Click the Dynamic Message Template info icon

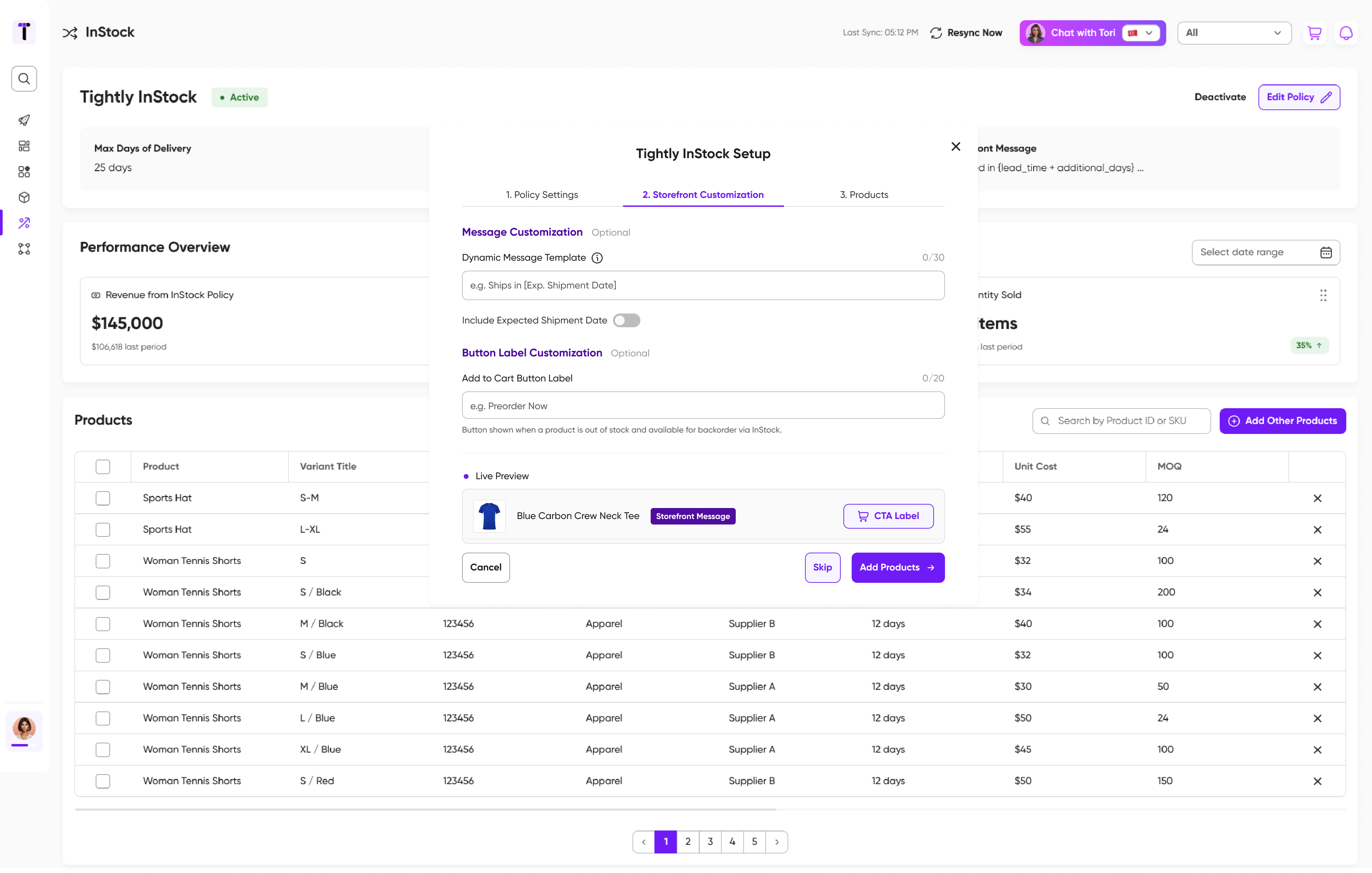[597, 258]
